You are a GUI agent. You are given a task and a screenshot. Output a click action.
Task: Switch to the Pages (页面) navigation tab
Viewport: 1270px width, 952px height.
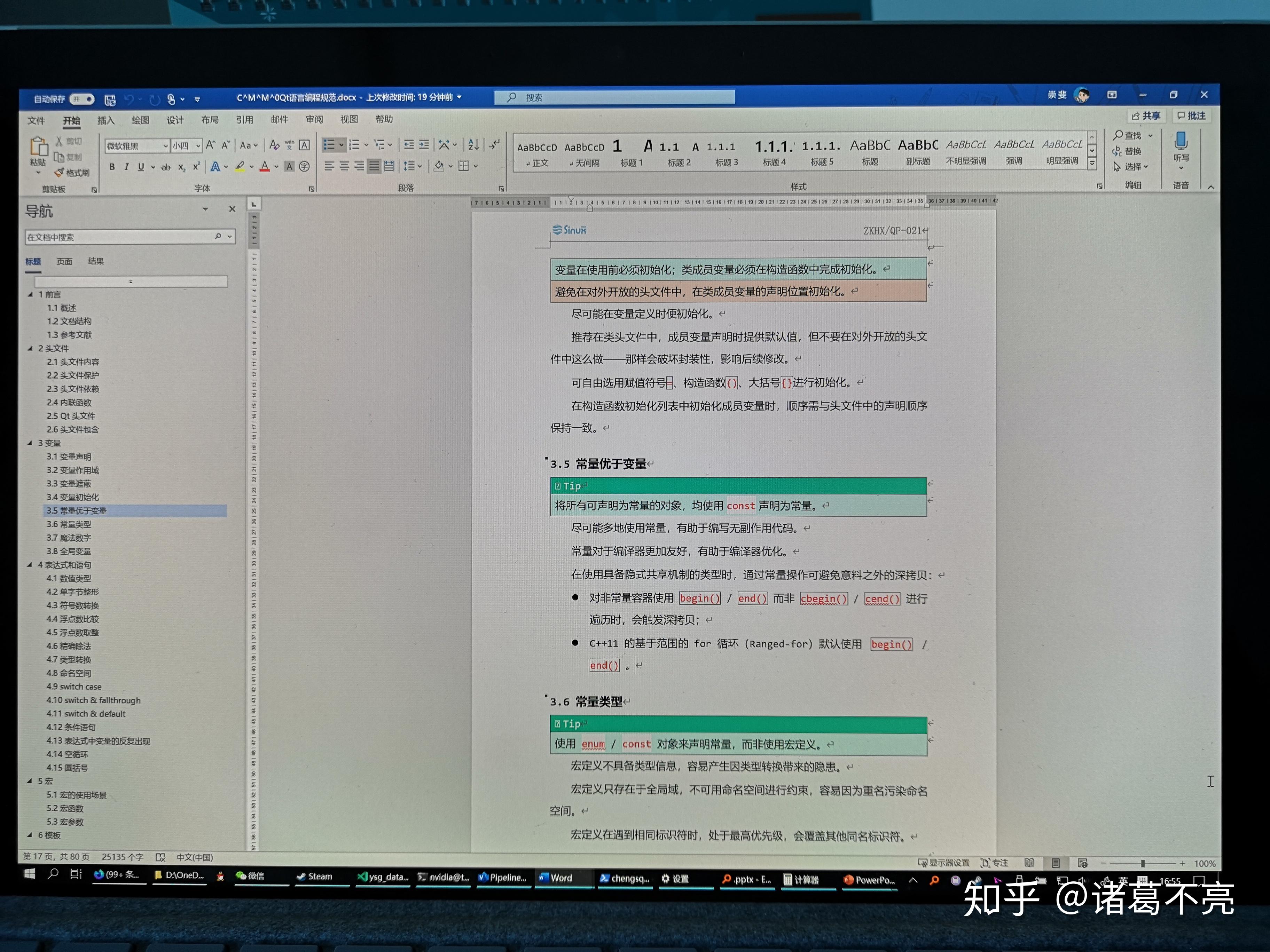coord(64,261)
